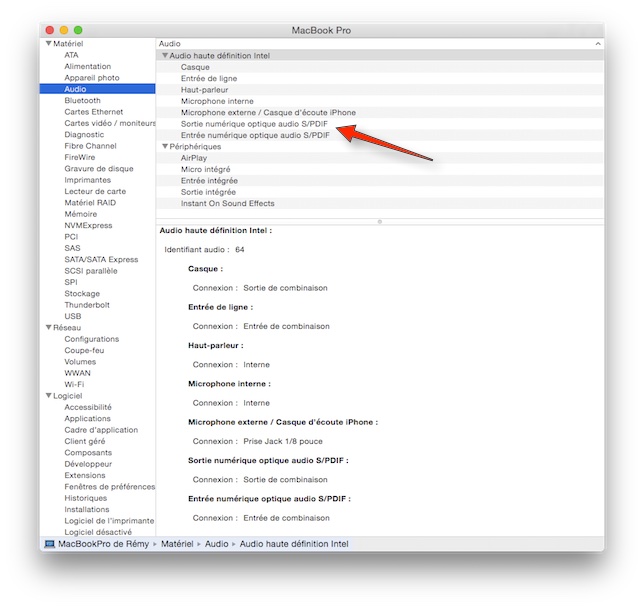Select SAS in the sidebar

click(x=72, y=248)
